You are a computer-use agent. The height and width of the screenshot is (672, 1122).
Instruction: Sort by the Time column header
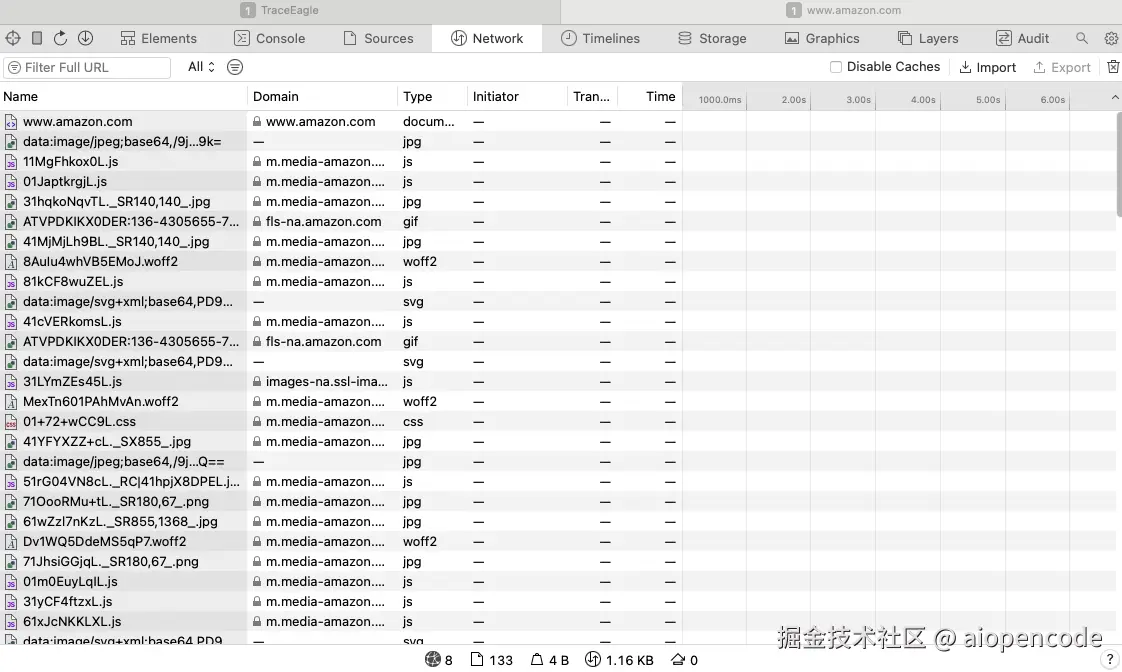pos(649,97)
